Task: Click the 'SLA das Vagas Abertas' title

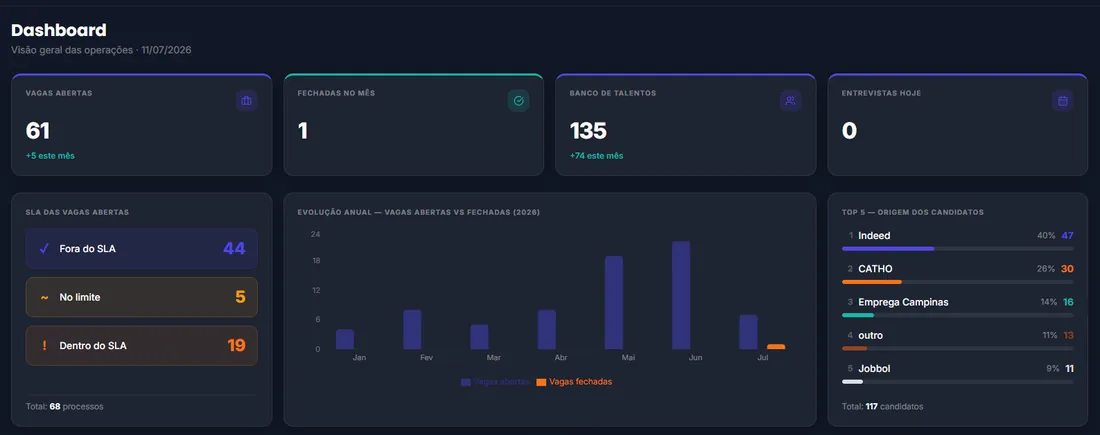Action: click(77, 212)
